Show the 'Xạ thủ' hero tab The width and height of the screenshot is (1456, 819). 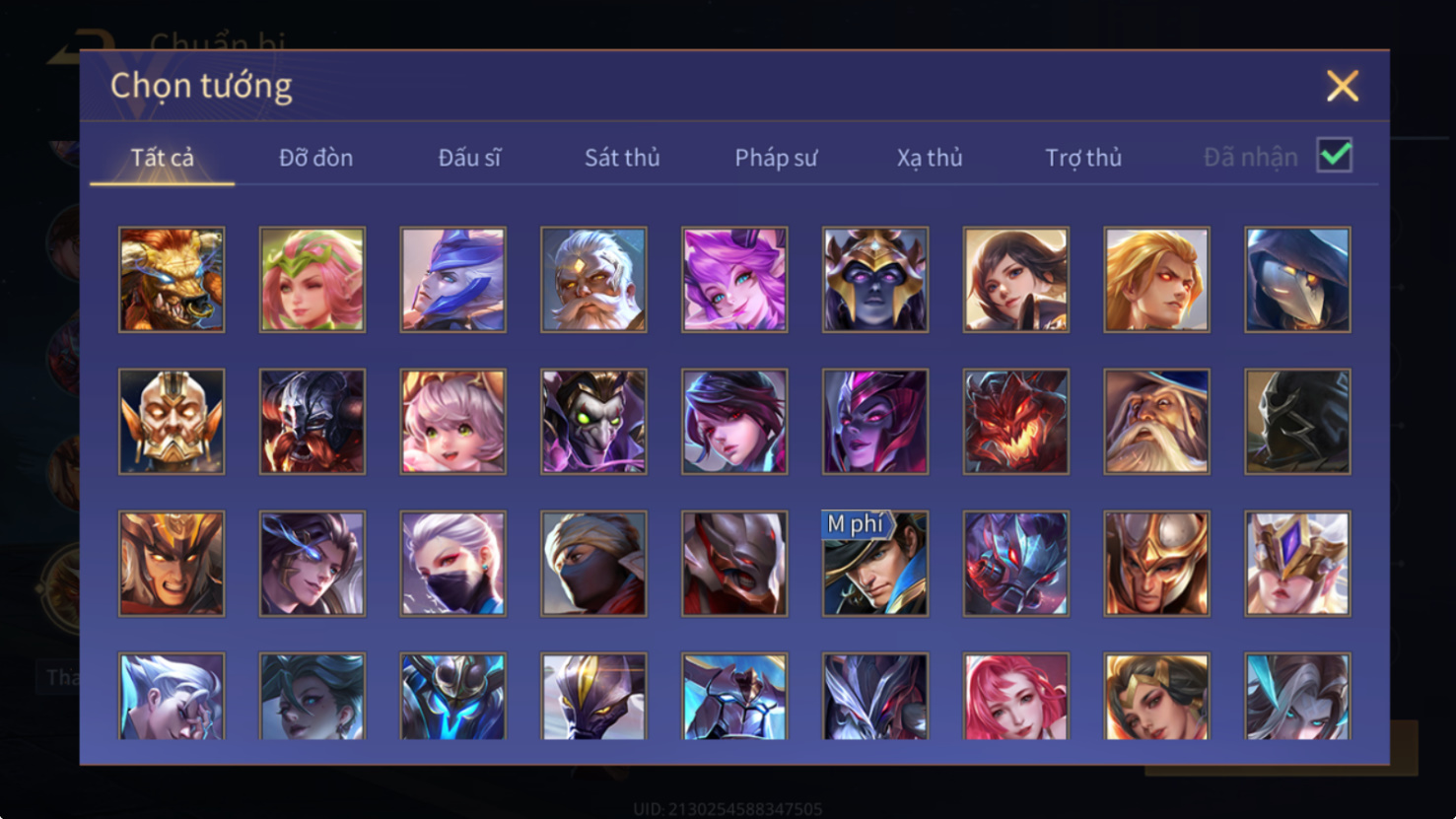[x=930, y=158]
